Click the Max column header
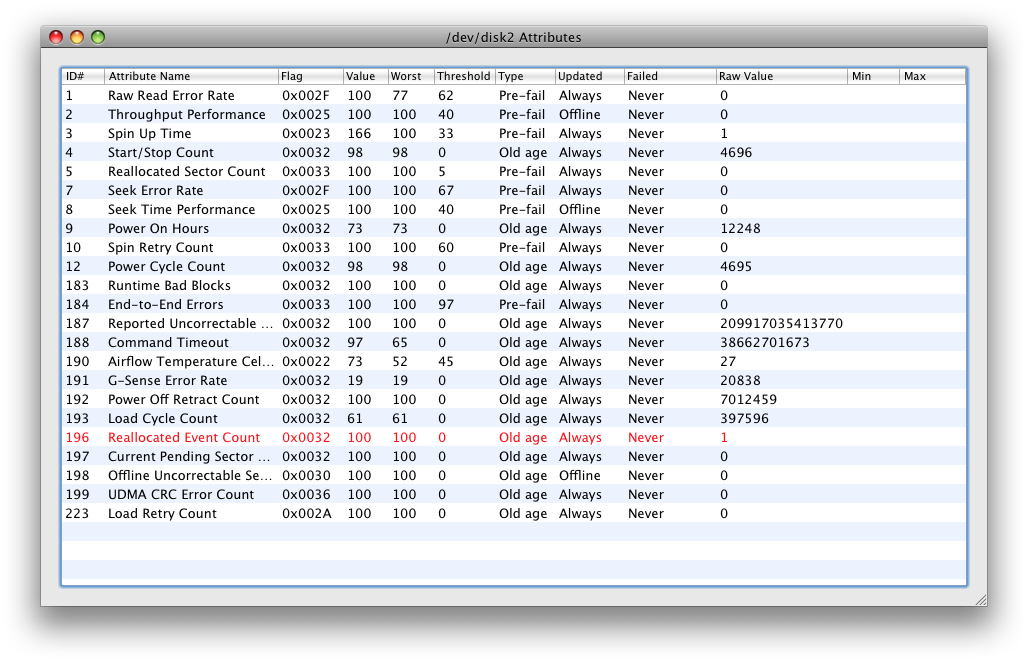Viewport: 1028px width, 662px height. [933, 76]
